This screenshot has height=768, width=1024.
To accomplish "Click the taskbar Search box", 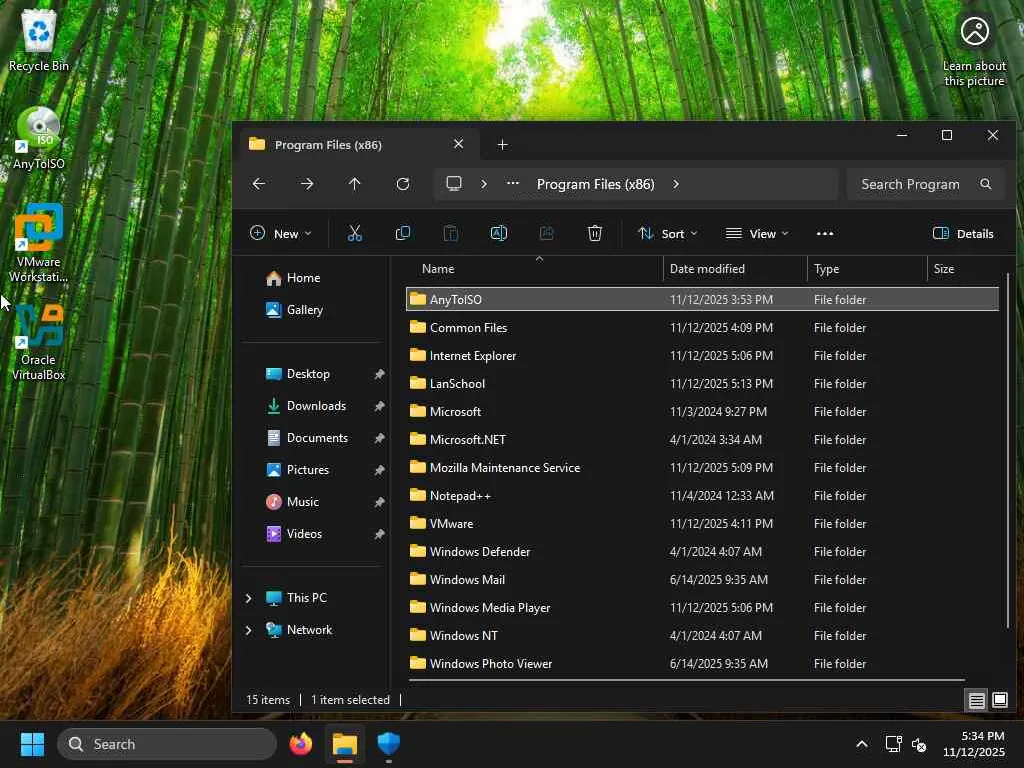I will tap(167, 744).
